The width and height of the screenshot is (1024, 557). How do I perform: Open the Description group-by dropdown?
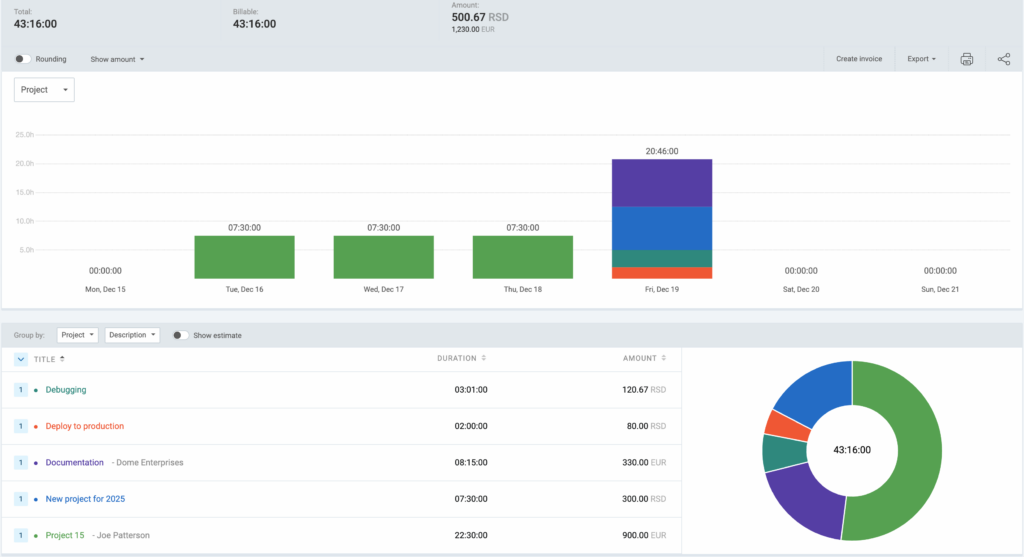[x=132, y=335]
